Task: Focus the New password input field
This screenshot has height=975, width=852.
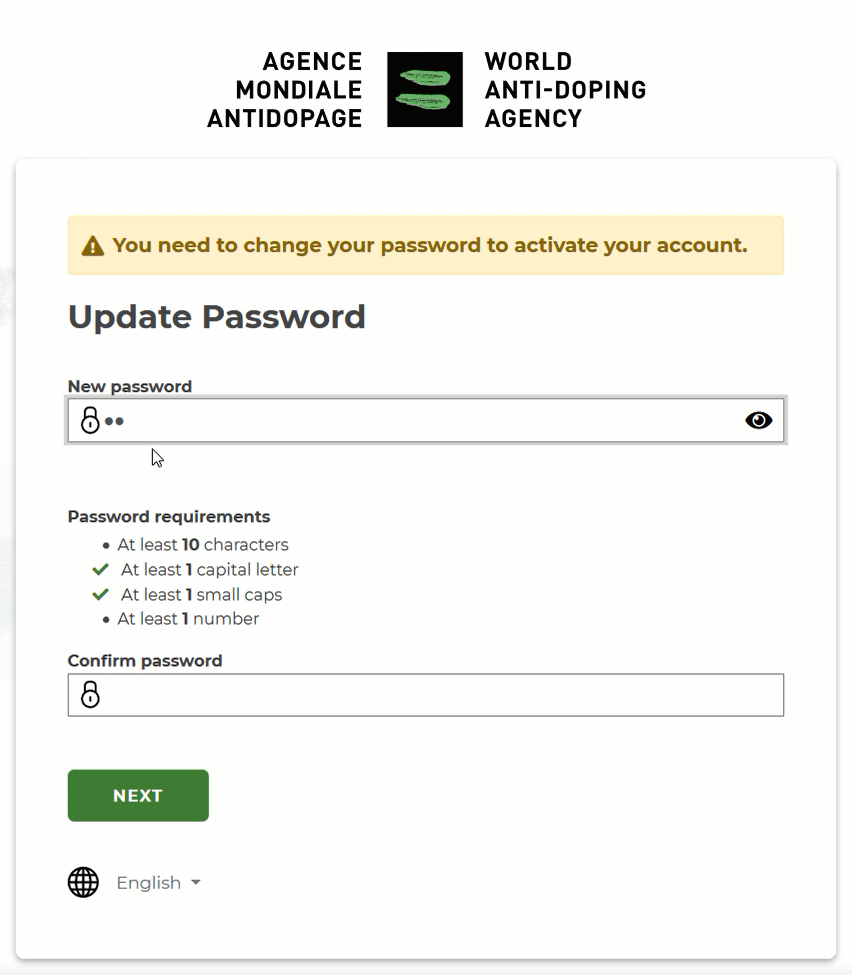Action: [x=426, y=420]
